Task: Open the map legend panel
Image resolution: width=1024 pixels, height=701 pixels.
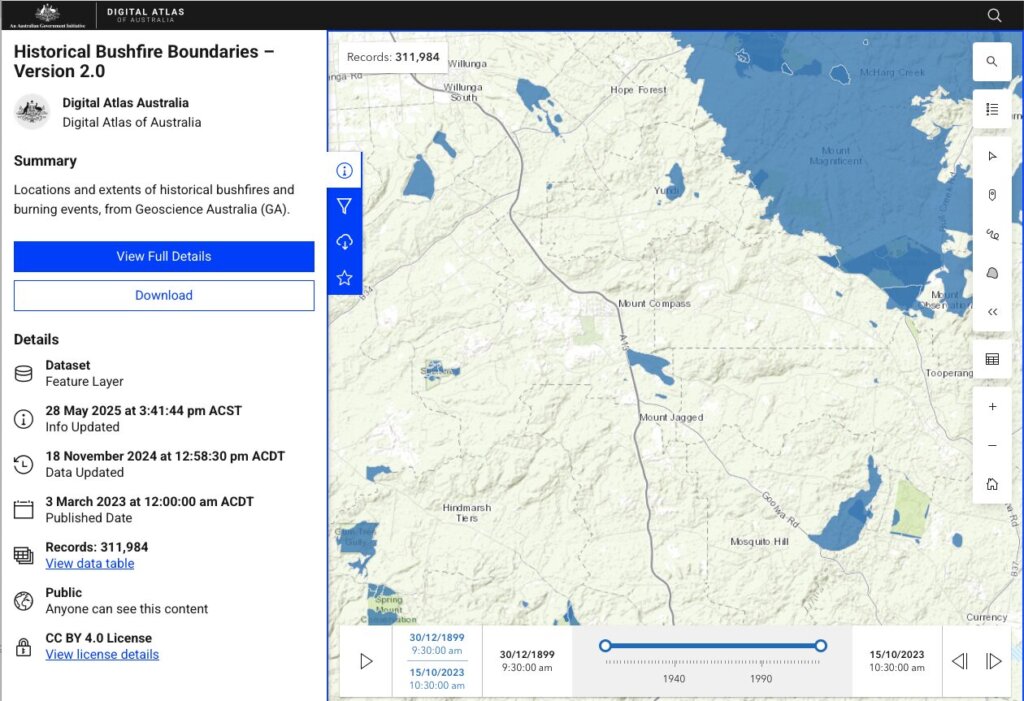Action: [992, 109]
